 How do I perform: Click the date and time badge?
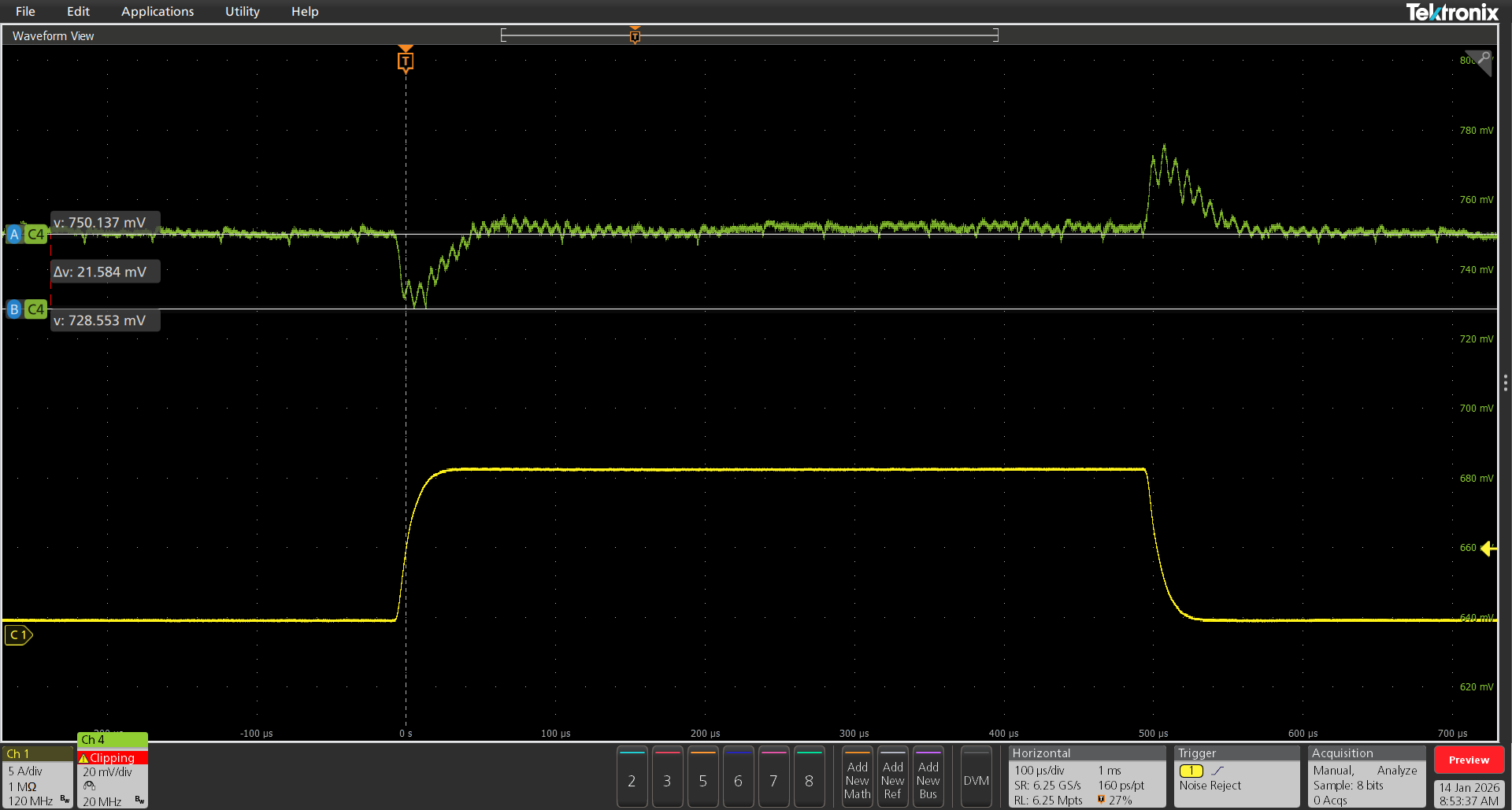pos(1469,793)
